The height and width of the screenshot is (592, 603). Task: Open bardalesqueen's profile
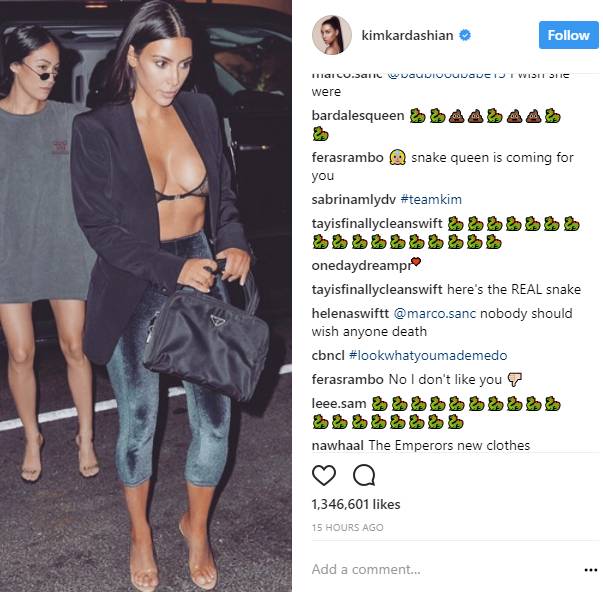(x=358, y=115)
